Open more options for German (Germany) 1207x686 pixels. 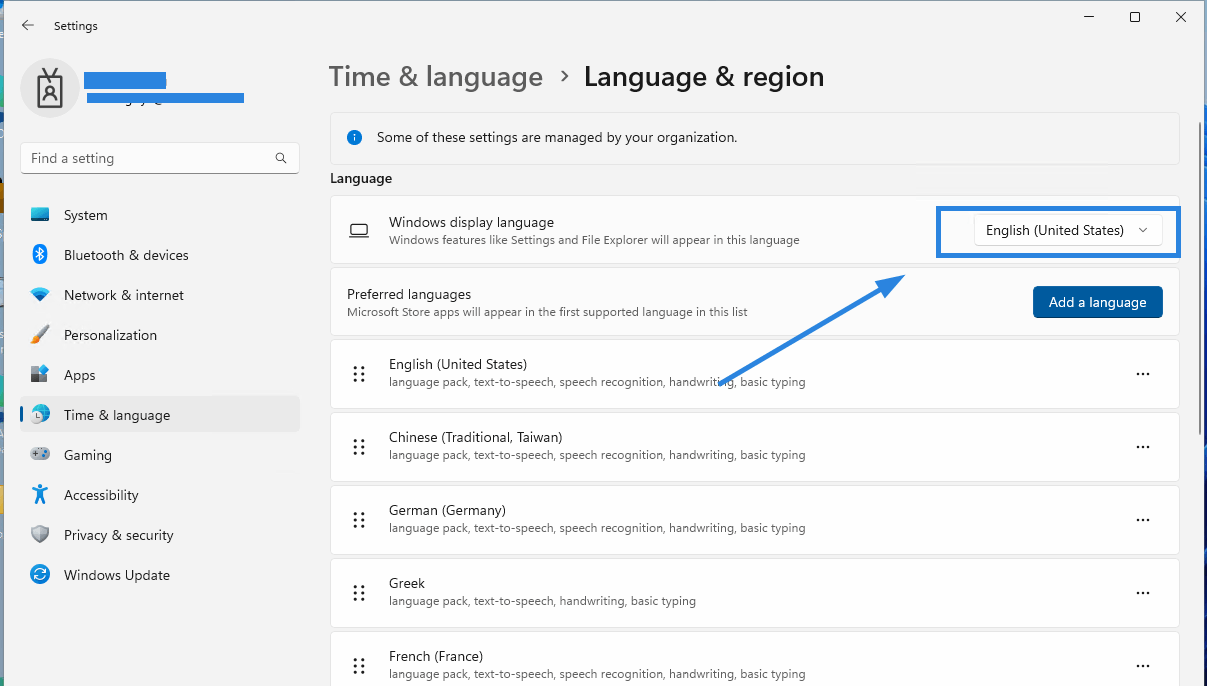[x=1143, y=520]
